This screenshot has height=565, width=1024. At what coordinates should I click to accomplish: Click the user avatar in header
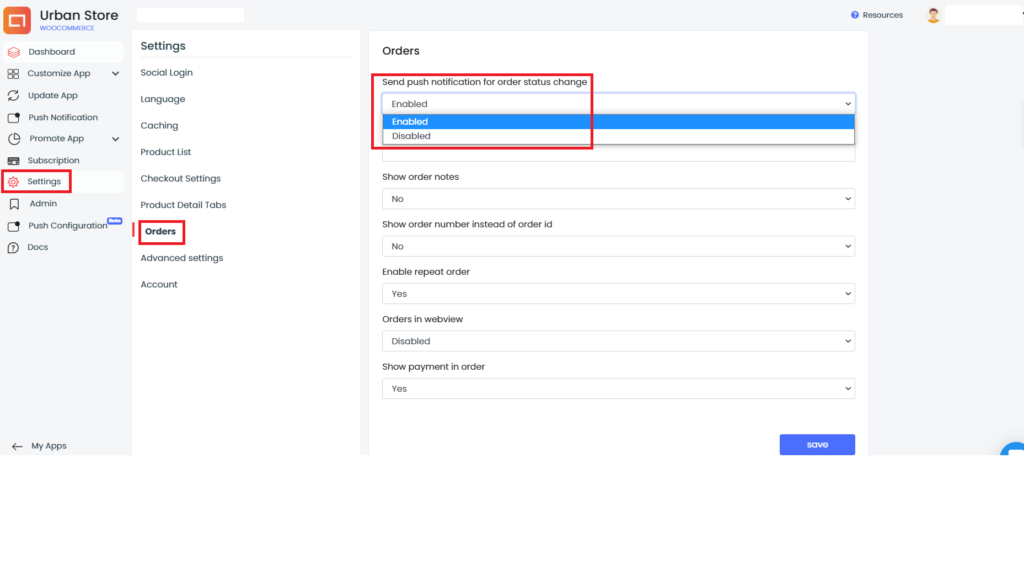click(x=933, y=15)
